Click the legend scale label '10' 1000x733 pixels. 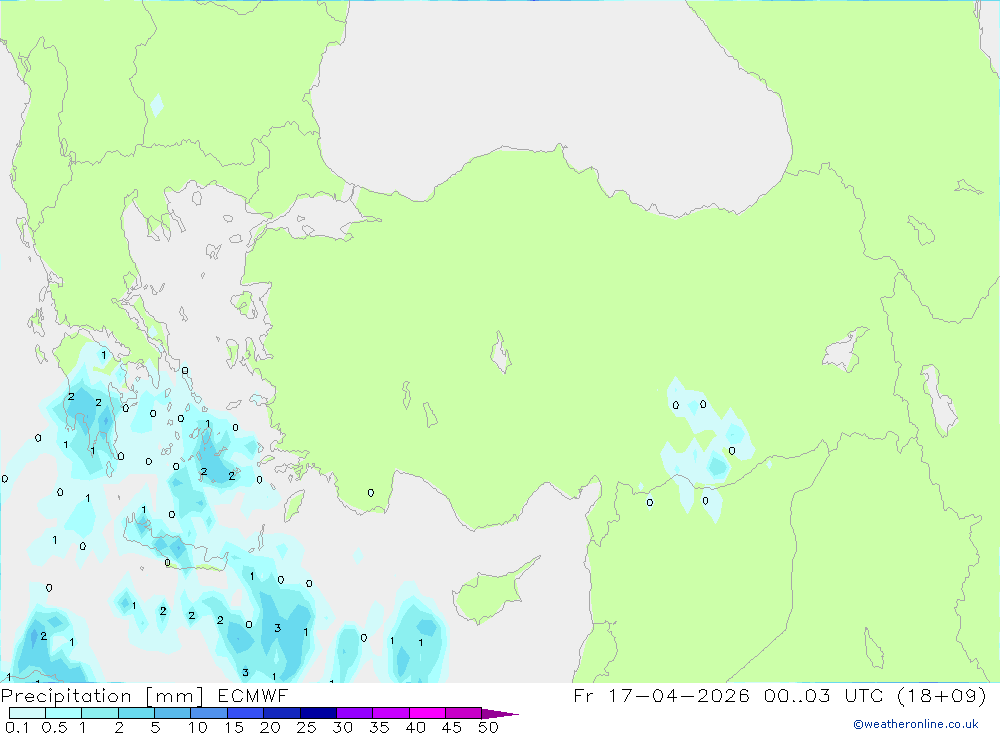[x=198, y=727]
